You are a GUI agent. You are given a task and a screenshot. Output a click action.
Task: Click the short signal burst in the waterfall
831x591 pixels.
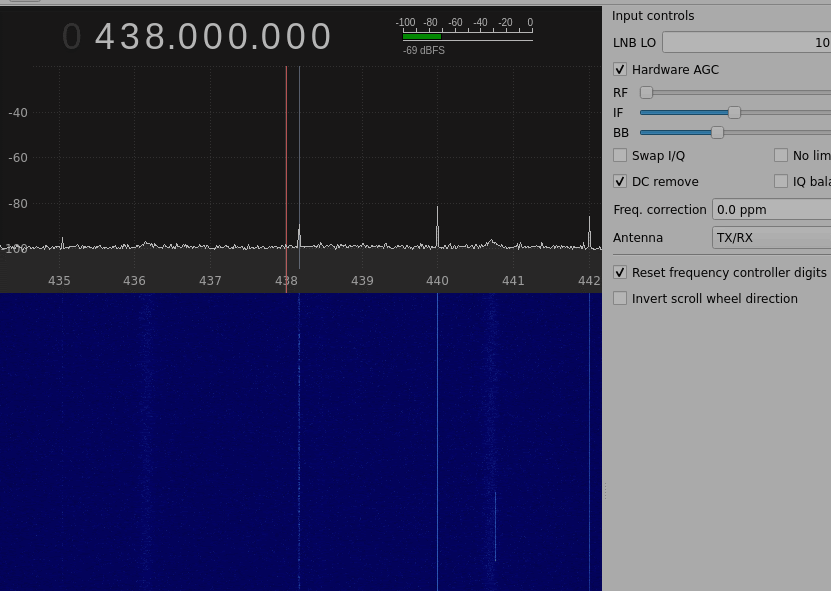point(495,526)
